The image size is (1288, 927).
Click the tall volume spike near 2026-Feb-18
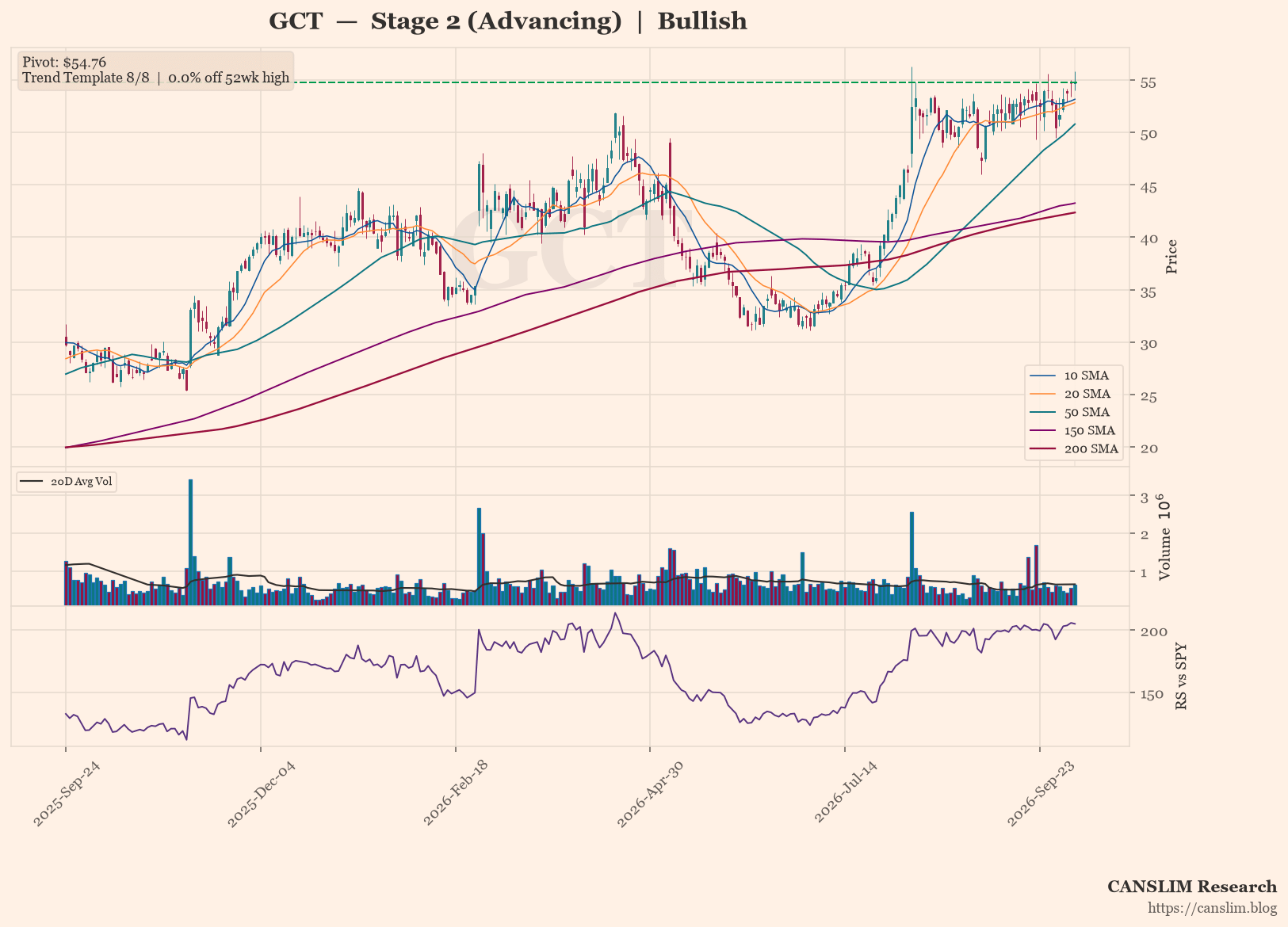479,556
